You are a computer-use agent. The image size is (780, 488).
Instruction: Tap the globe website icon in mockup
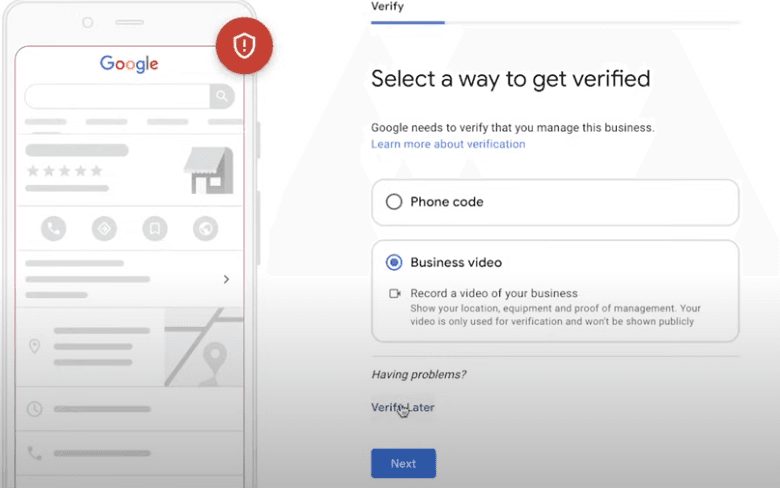pyautogui.click(x=205, y=229)
